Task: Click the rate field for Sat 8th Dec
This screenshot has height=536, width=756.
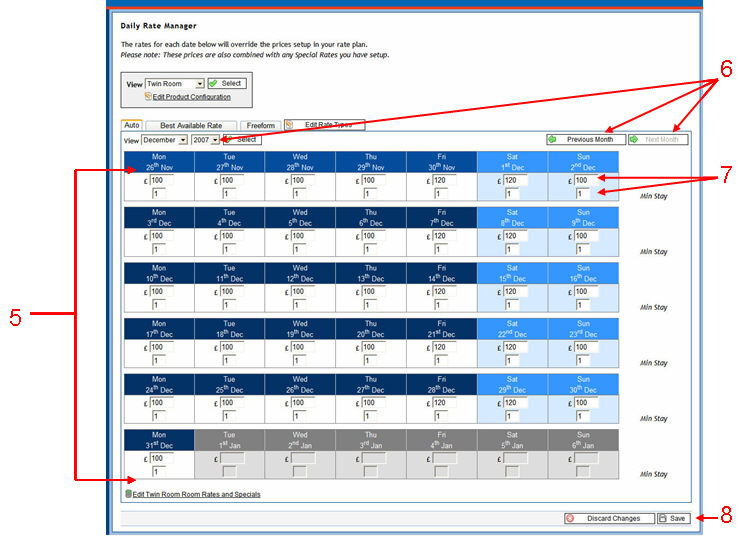Action: 516,236
